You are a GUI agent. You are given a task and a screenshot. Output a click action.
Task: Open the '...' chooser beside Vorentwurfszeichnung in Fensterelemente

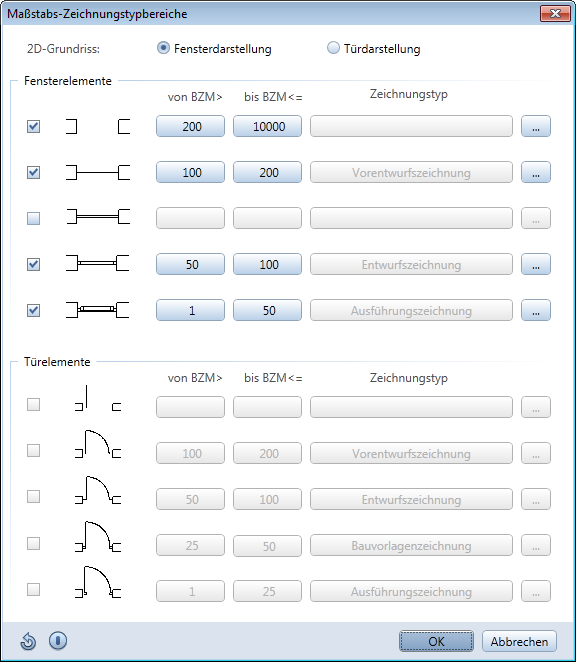point(536,172)
